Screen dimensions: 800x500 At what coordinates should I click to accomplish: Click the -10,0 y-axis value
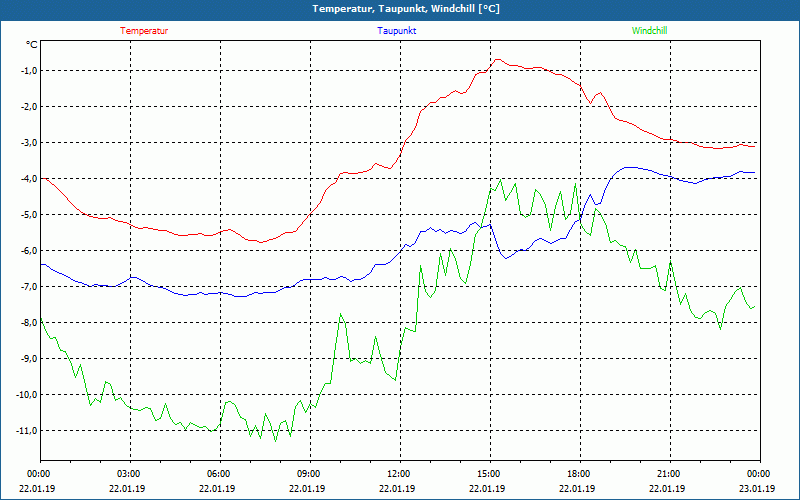click(x=27, y=394)
